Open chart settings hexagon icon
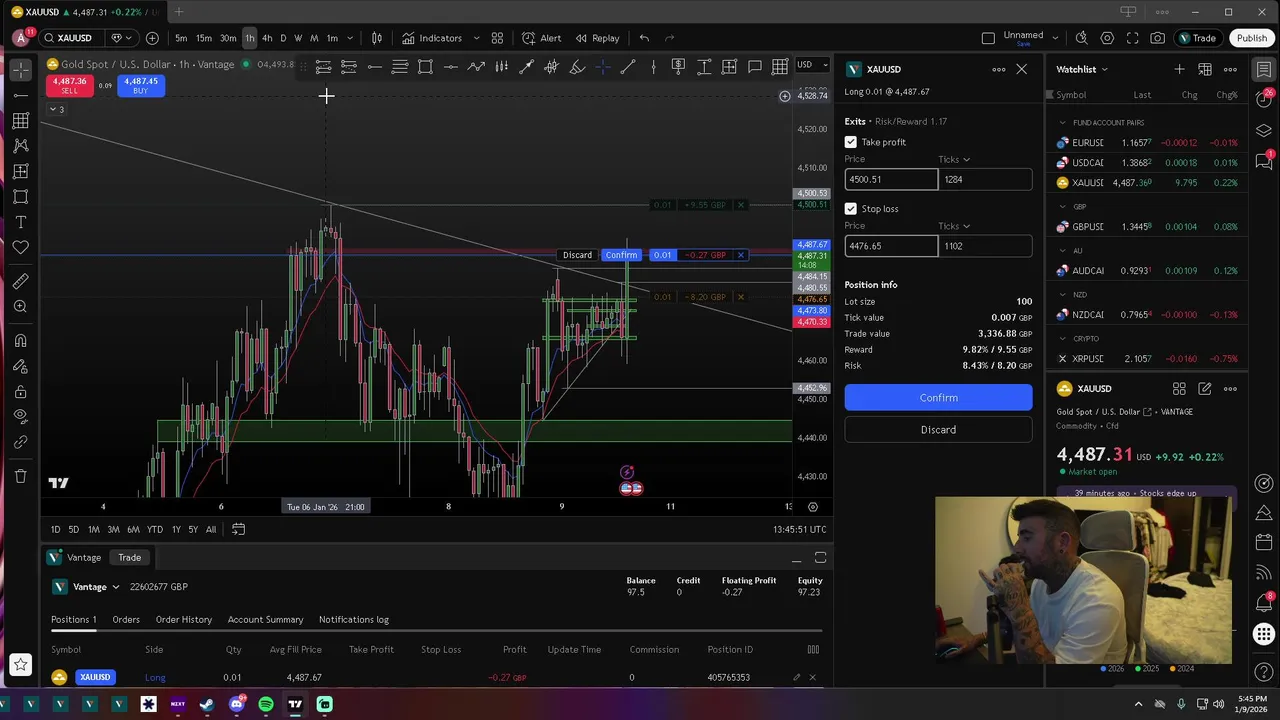Screen dimensions: 1280x720 (x=1107, y=38)
